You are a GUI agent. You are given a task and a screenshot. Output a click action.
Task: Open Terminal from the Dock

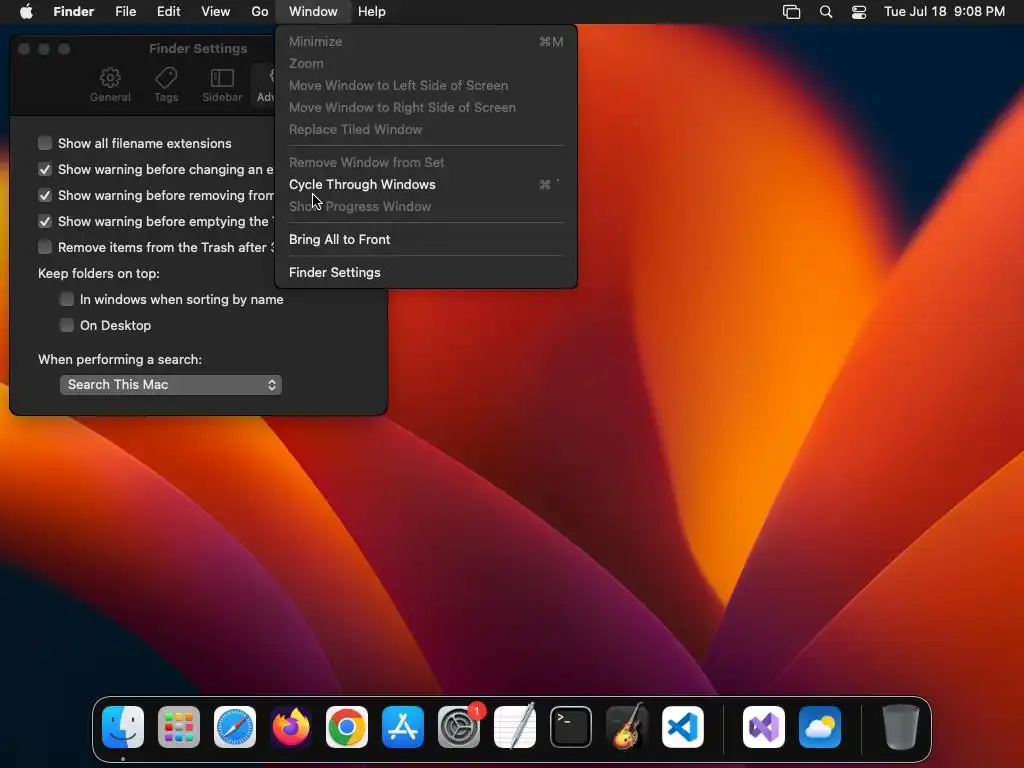click(x=571, y=727)
